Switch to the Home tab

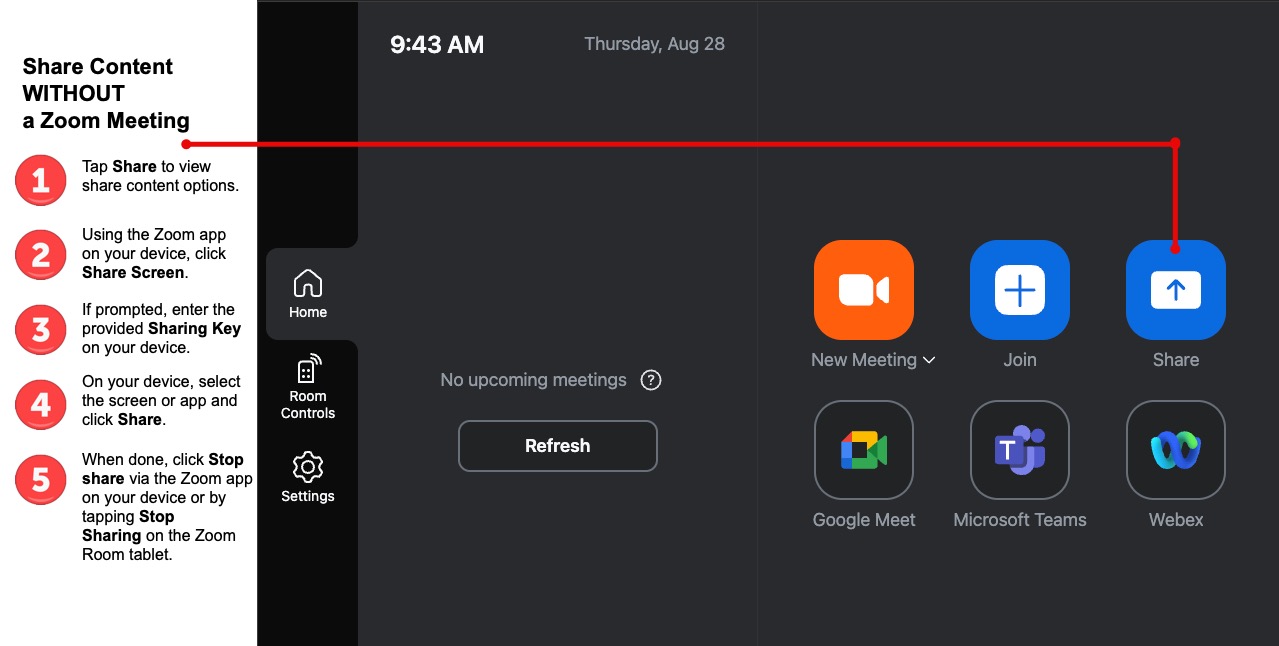coord(307,293)
